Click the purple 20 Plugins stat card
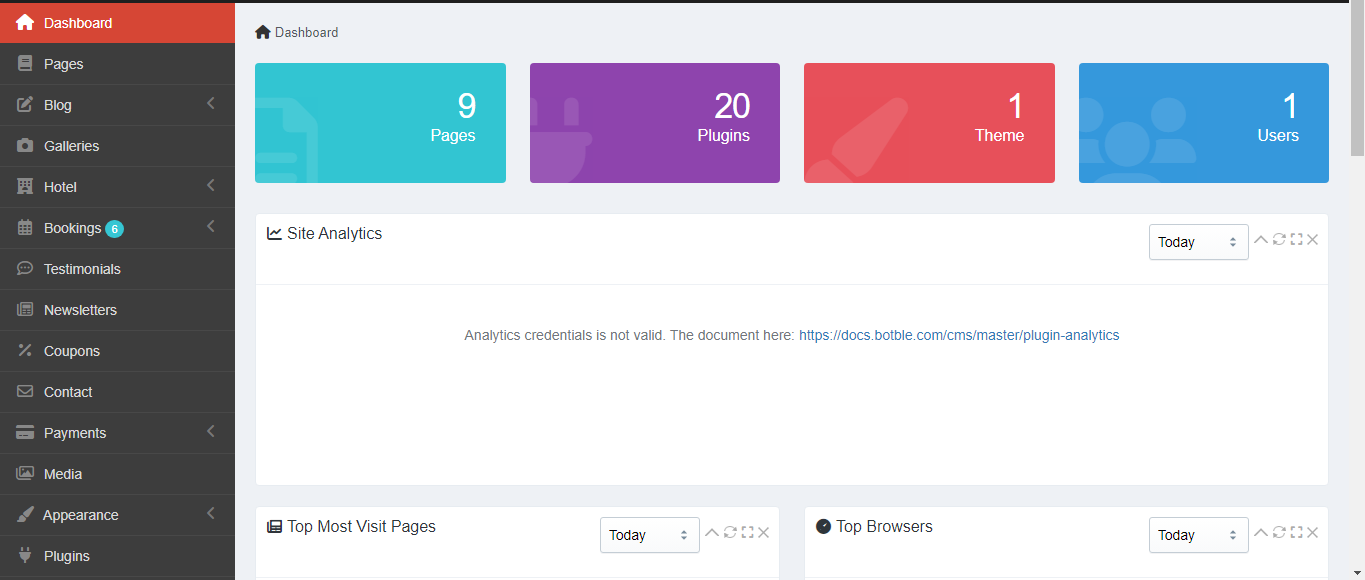This screenshot has height=580, width=1365. pos(654,123)
